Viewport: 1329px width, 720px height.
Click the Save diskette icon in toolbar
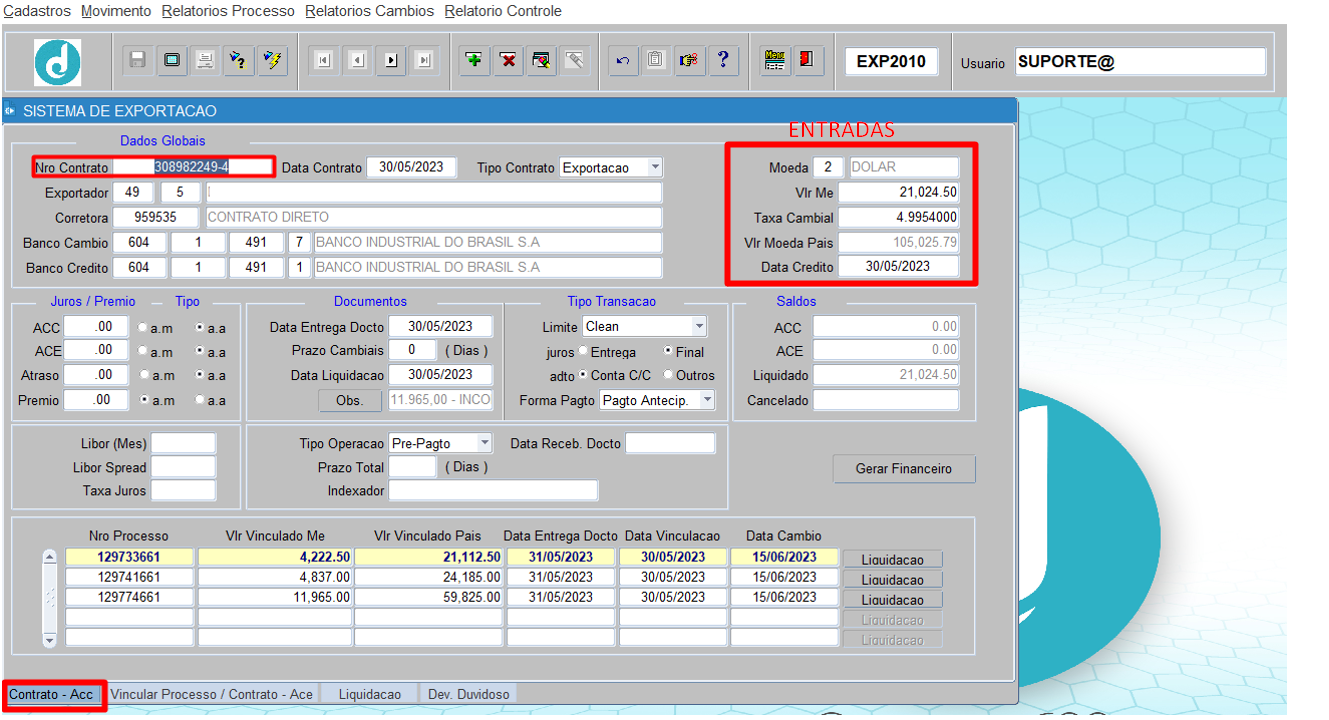(x=138, y=60)
